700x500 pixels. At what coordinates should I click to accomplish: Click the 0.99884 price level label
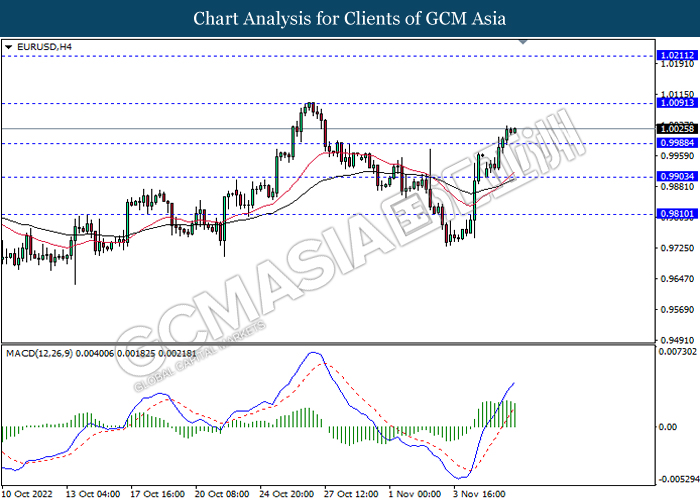pos(677,143)
